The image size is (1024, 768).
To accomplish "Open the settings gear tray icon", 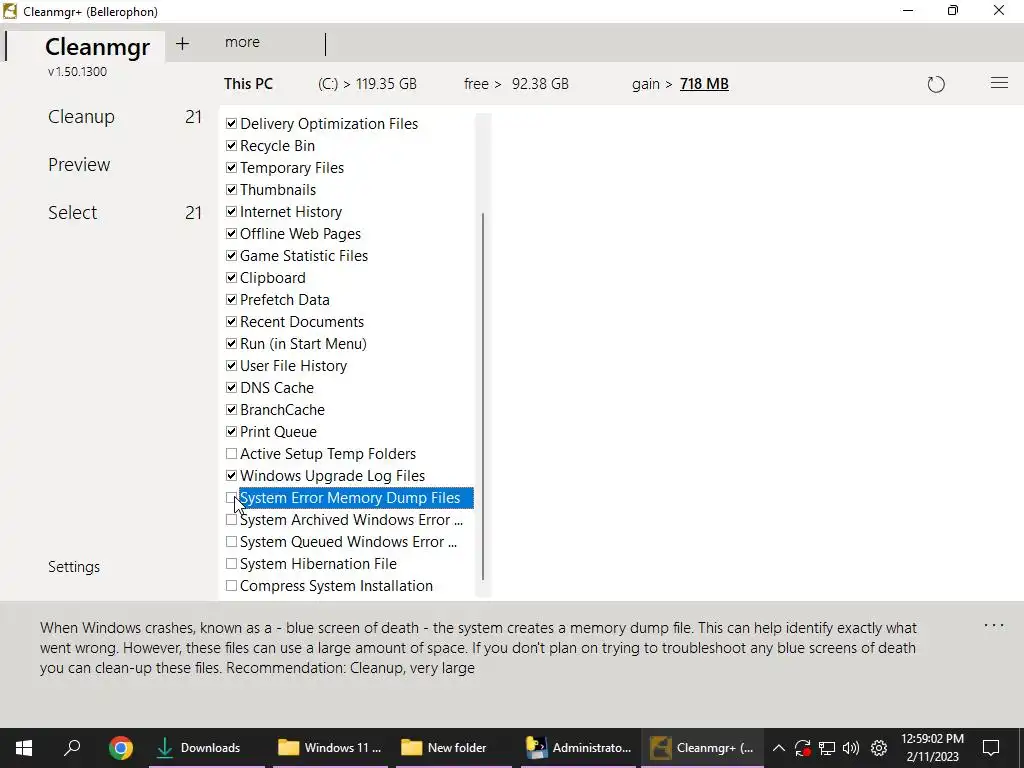I will (x=879, y=748).
